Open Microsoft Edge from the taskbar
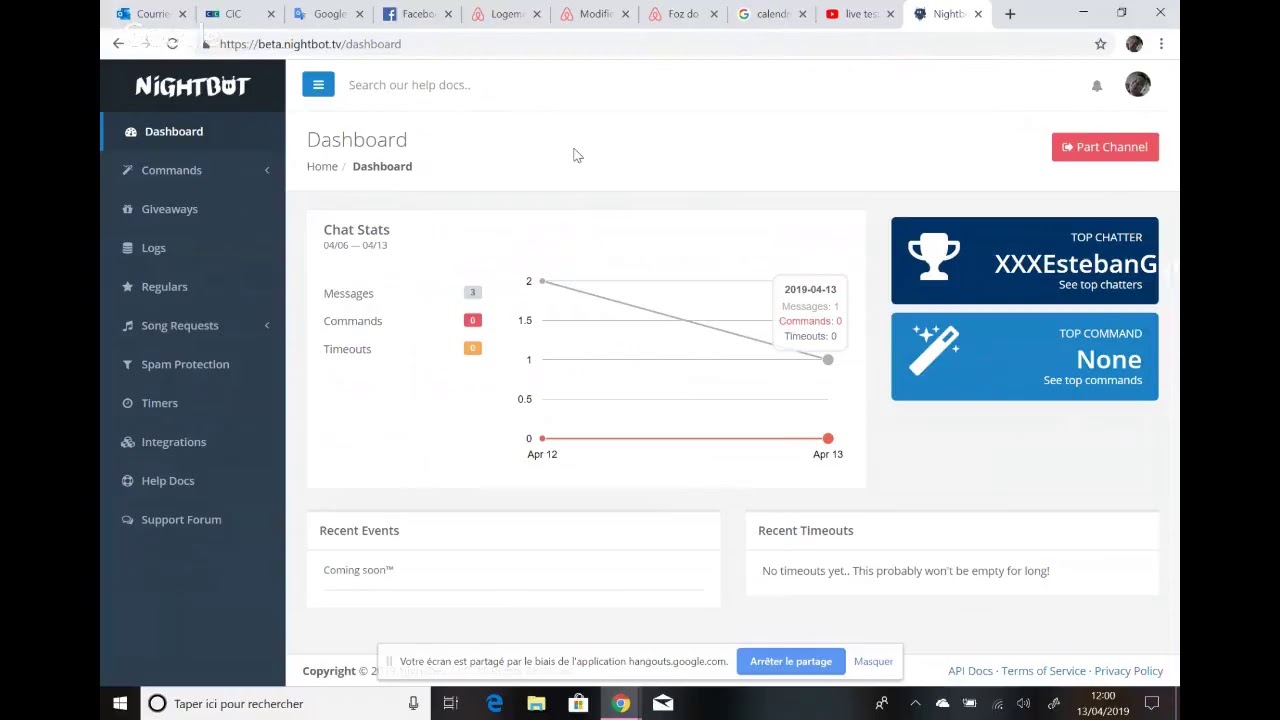Viewport: 1280px width, 720px height. pyautogui.click(x=494, y=704)
